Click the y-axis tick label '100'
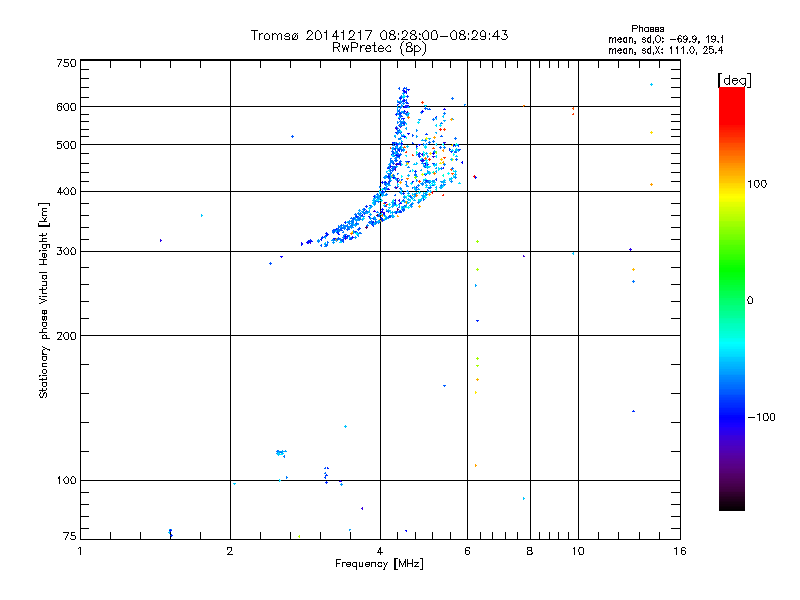This screenshot has width=800, height=600. coord(66,481)
